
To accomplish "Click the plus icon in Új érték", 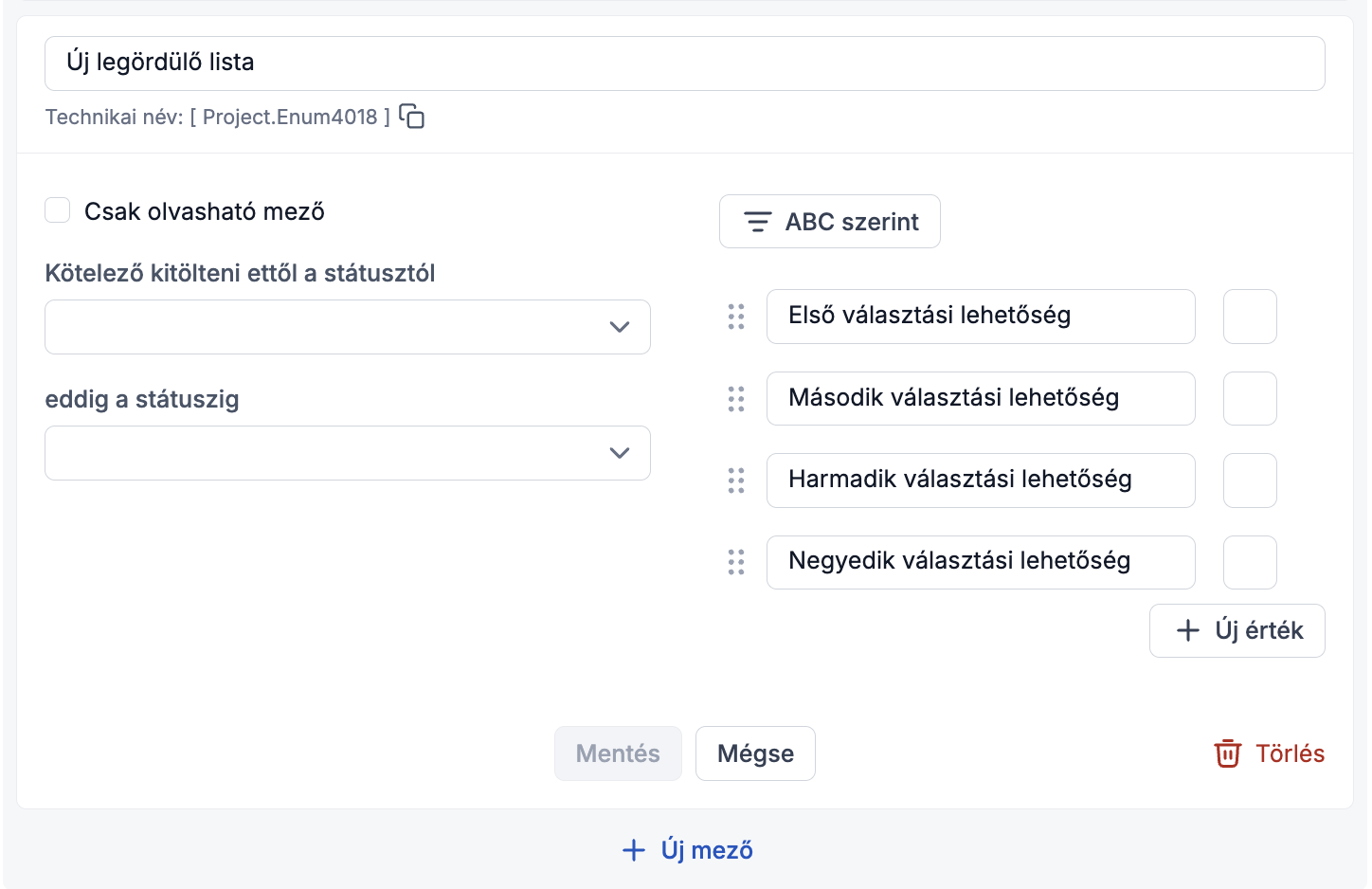I will [1188, 630].
